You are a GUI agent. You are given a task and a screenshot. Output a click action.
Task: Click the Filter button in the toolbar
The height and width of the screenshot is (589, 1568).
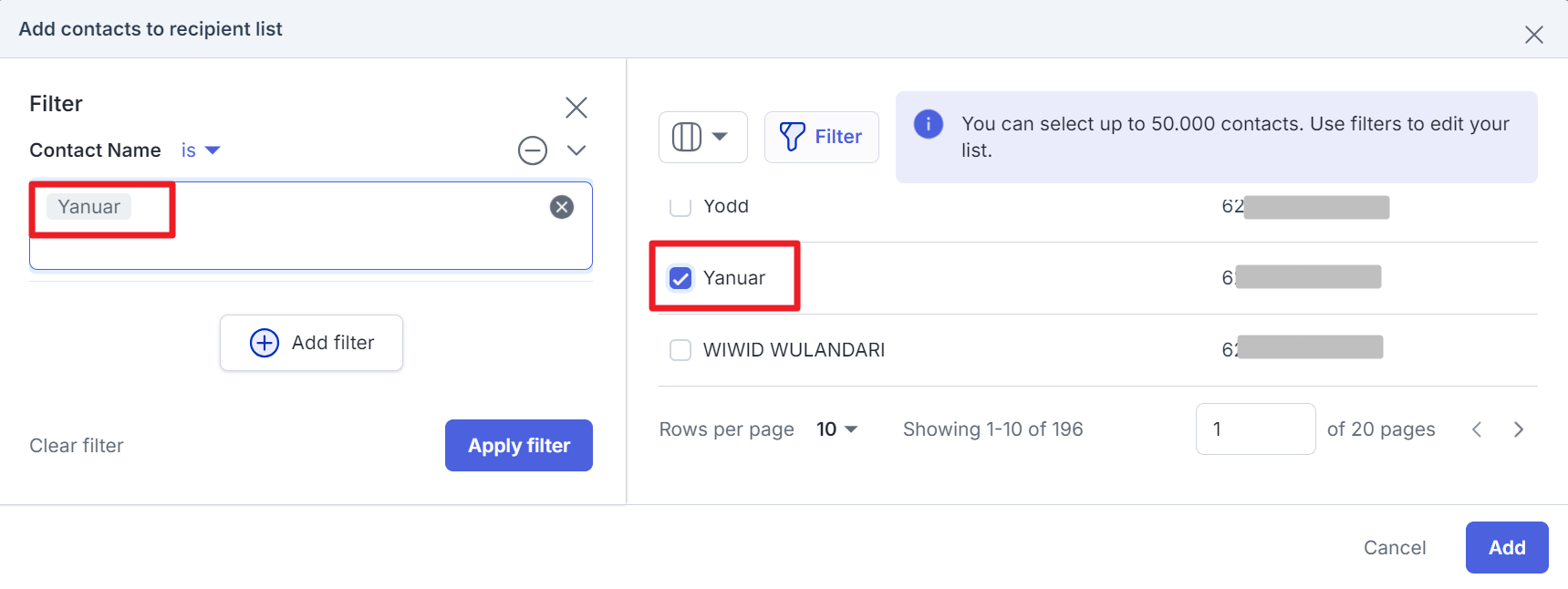click(821, 137)
